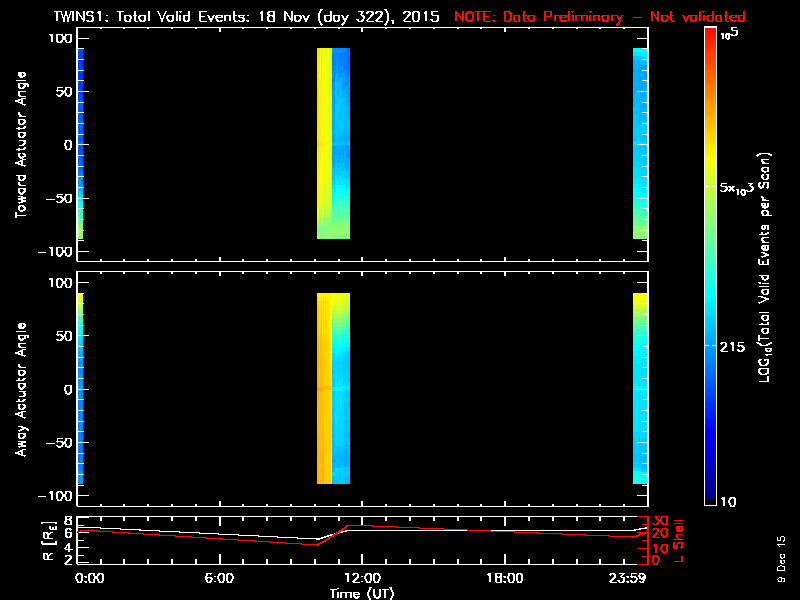
Task: Select the 215 color bar tick label
Action: click(733, 346)
